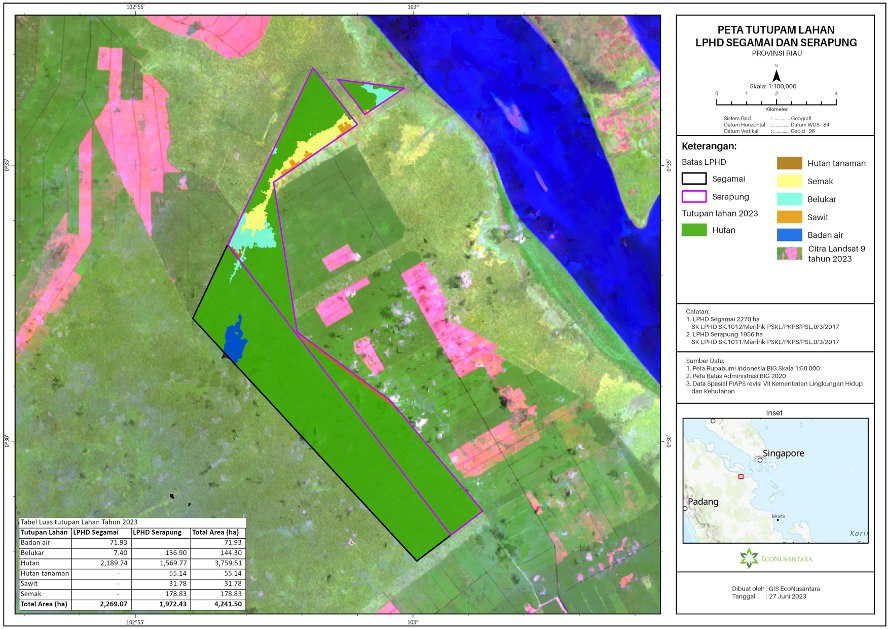The width and height of the screenshot is (889, 629).
Task: Click total cell '1,972.43'
Action: coord(172,604)
